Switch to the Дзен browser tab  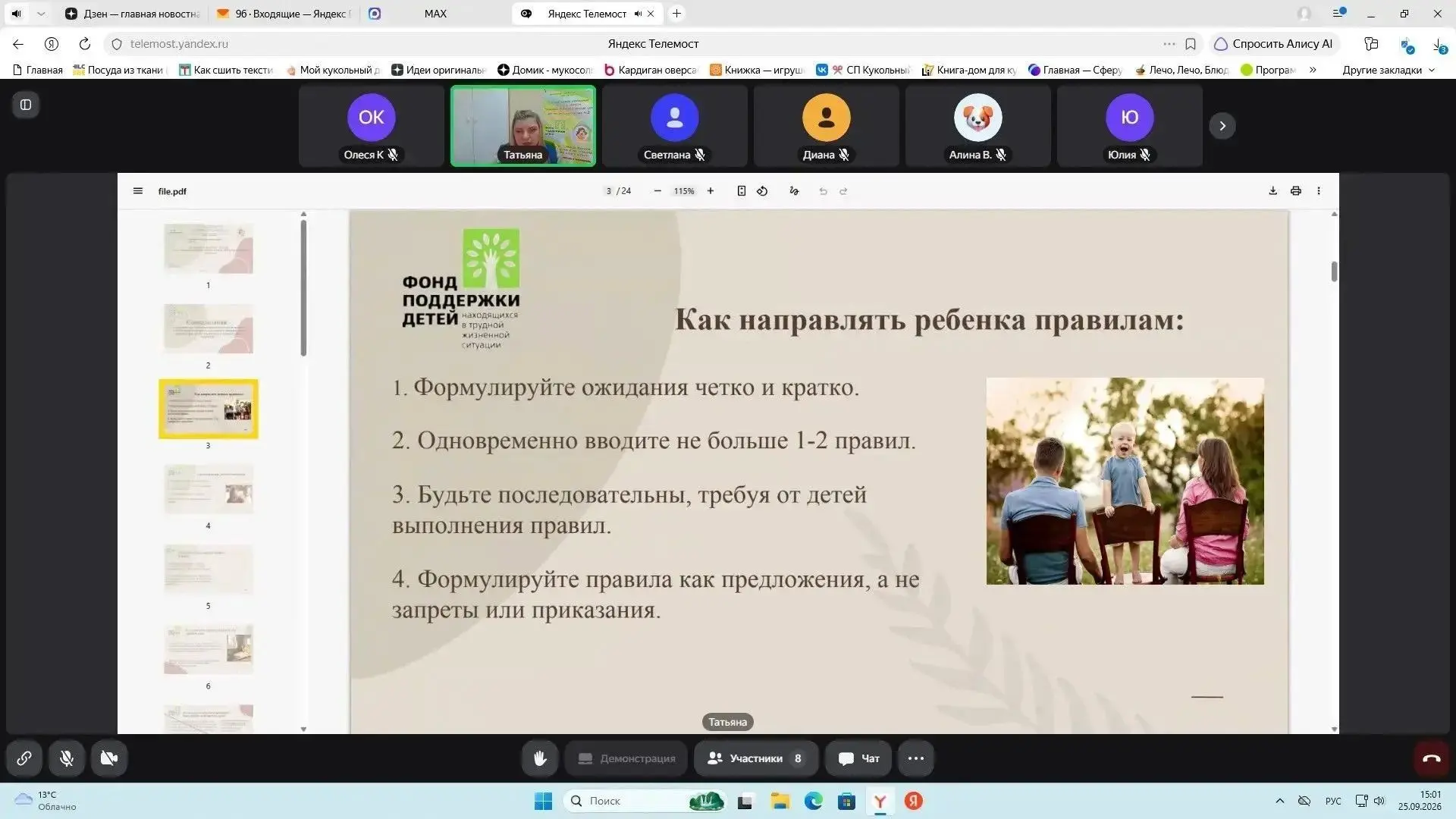pos(133,14)
